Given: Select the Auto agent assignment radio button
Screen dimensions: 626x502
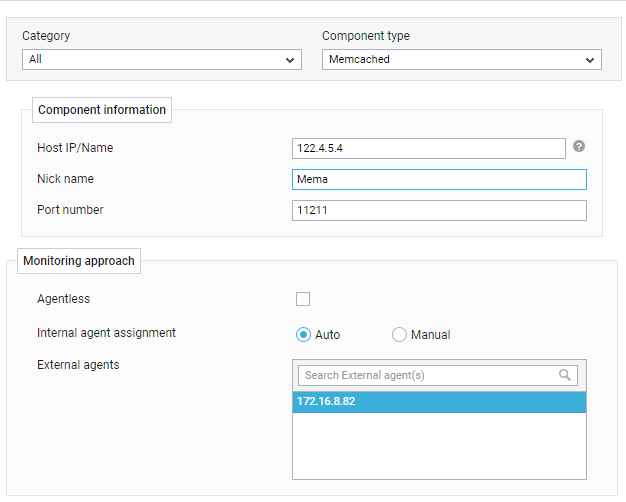Looking at the screenshot, I should 303,334.
